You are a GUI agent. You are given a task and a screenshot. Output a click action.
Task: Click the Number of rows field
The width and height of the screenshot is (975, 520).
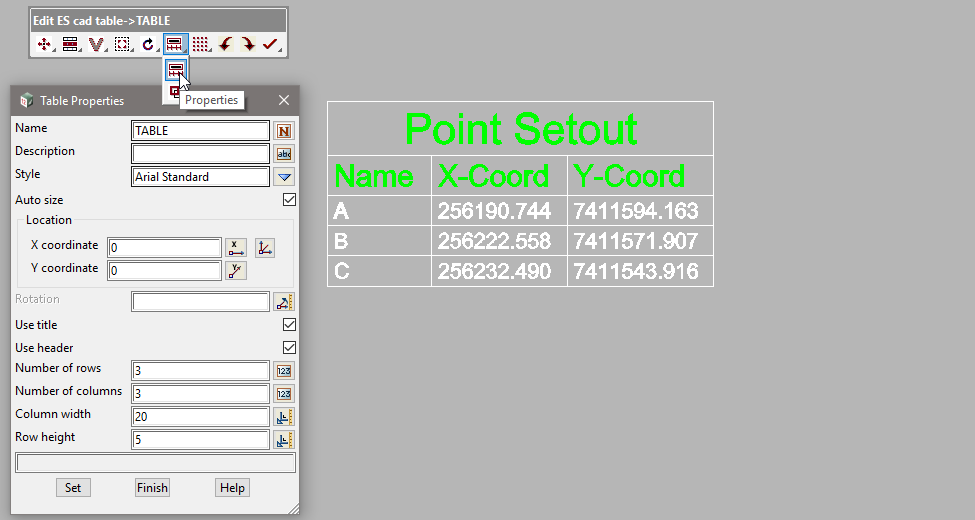(200, 371)
